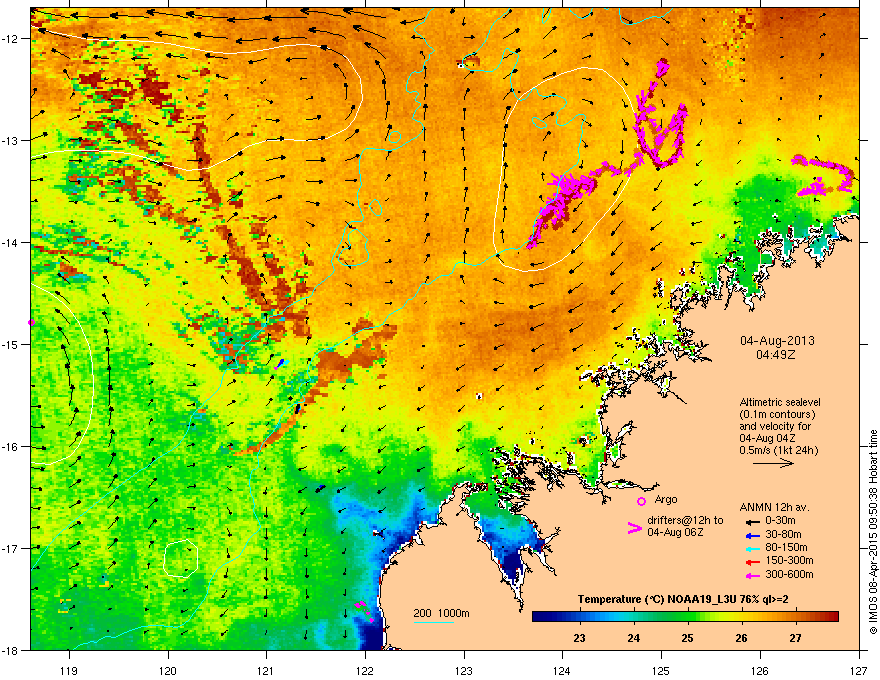Click the magenta drifters arrowhead legend symbol
880x680 pixels.
(635, 528)
